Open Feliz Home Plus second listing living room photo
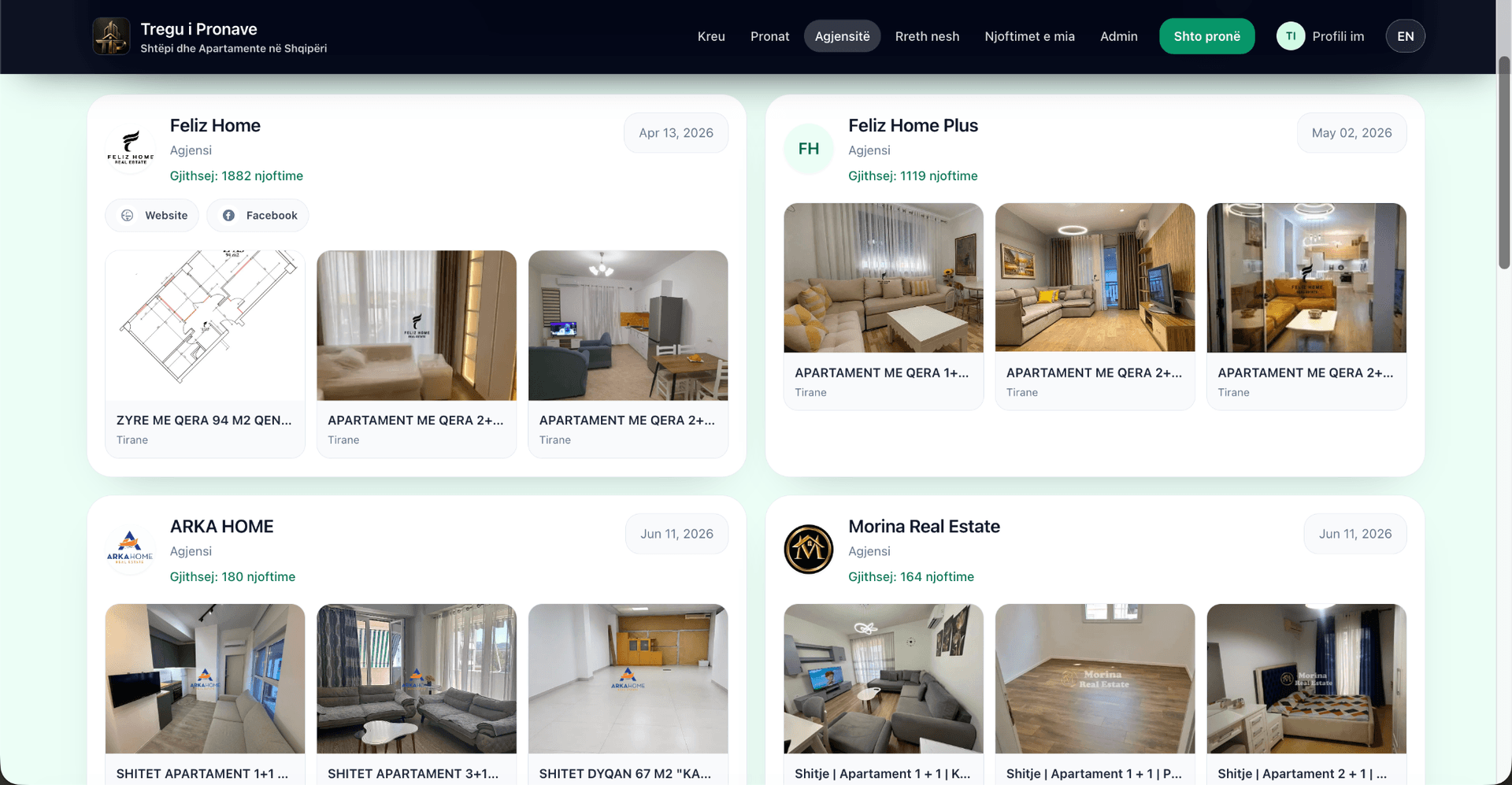 1095,277
